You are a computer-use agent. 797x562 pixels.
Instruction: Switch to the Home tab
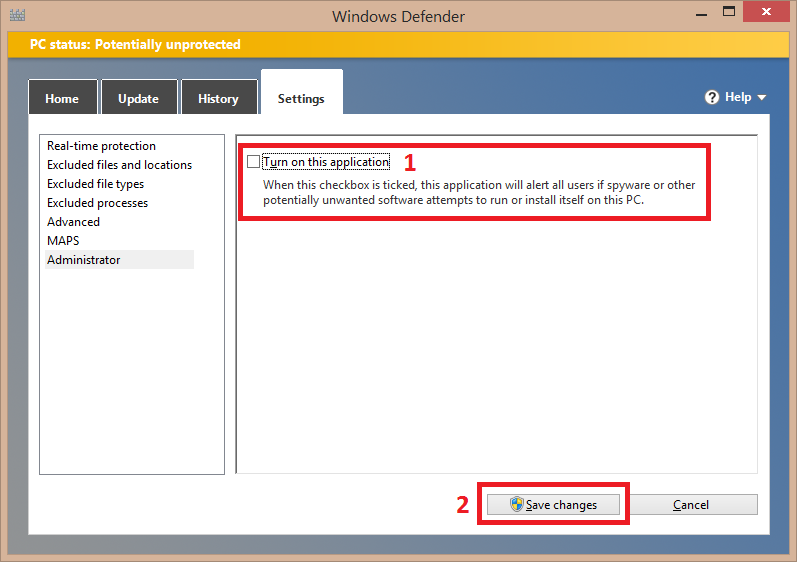pyautogui.click(x=63, y=97)
